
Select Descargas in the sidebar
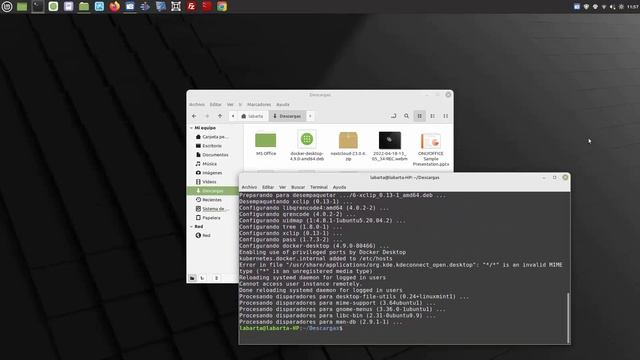[x=213, y=191]
